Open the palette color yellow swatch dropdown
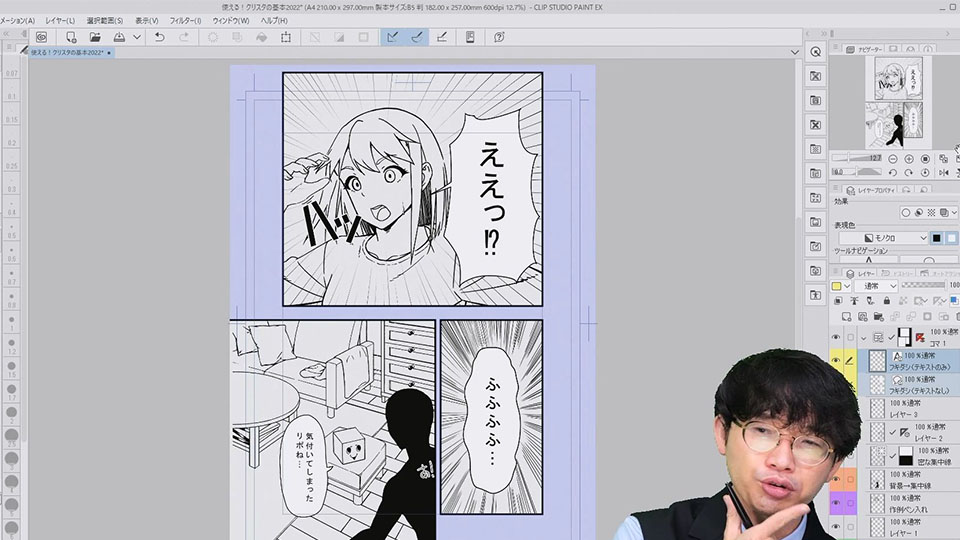The image size is (960, 540). coord(841,286)
